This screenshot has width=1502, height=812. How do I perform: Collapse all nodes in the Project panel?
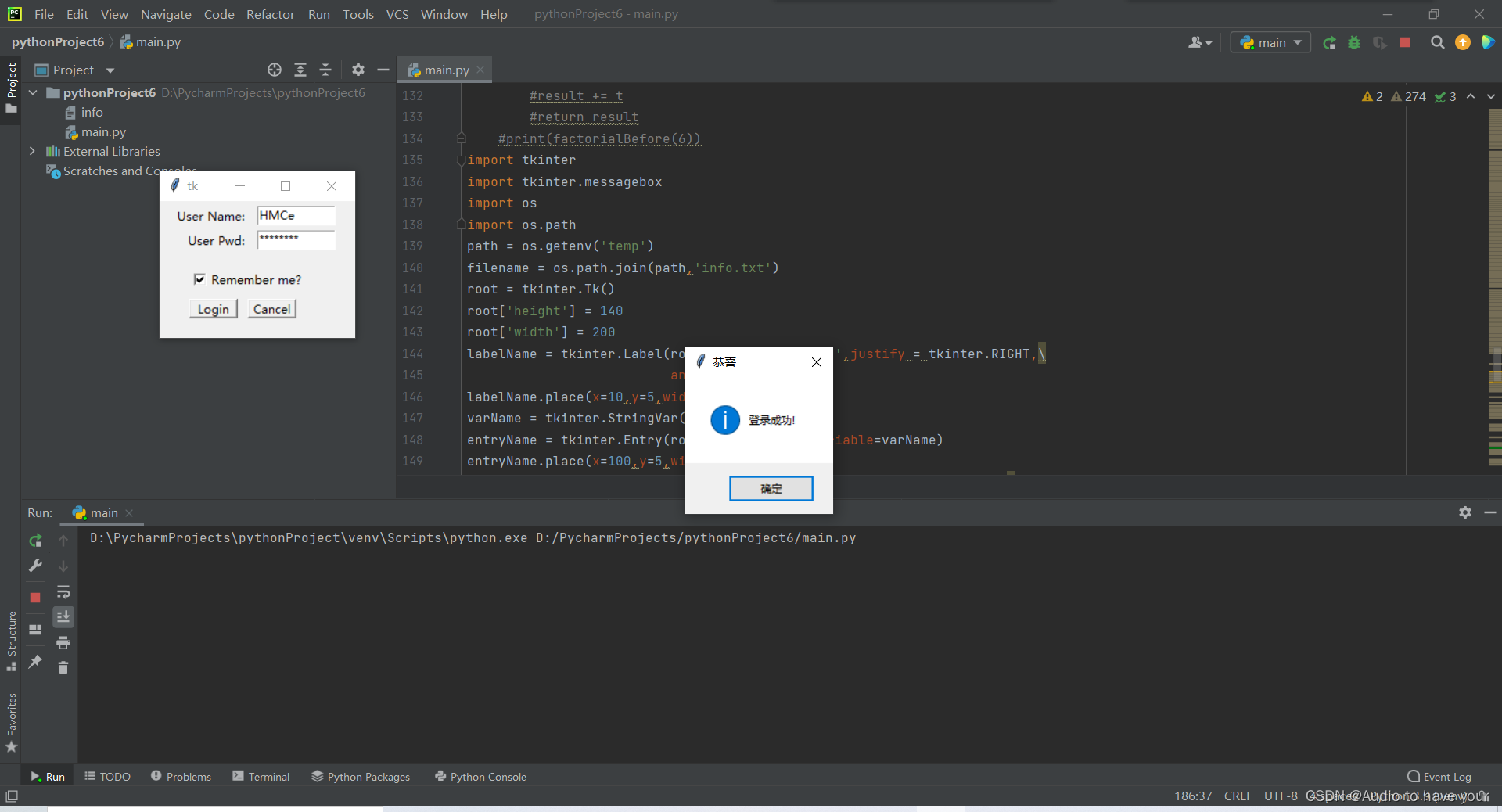pos(325,70)
